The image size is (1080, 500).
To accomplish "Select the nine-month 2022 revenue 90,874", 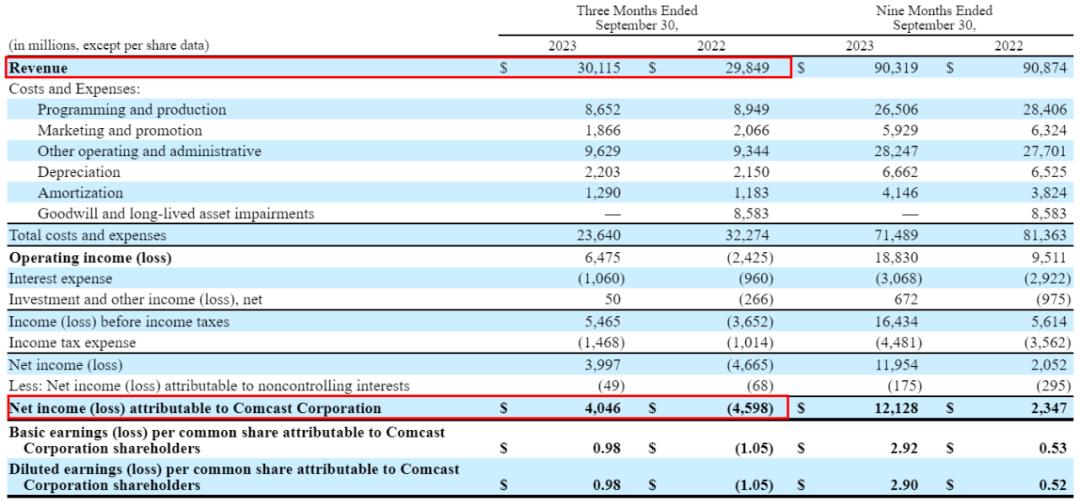I will 1043,68.
